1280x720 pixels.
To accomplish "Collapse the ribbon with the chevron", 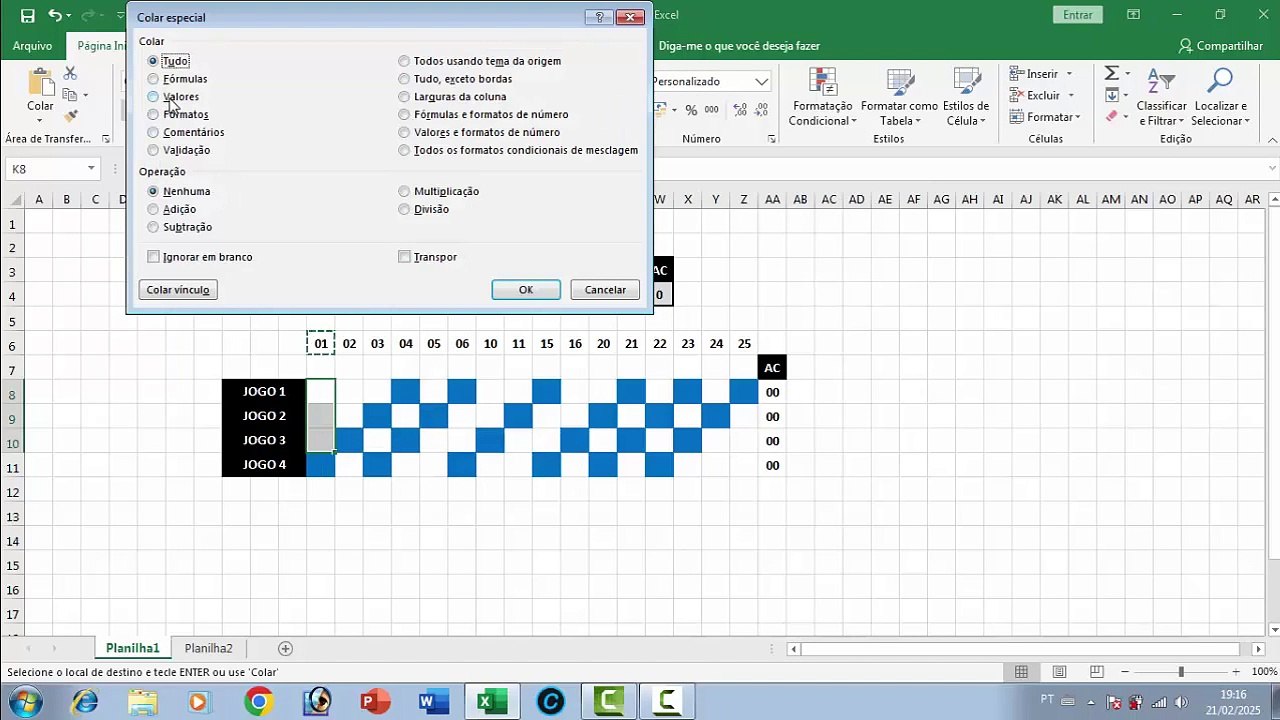I will 1271,139.
